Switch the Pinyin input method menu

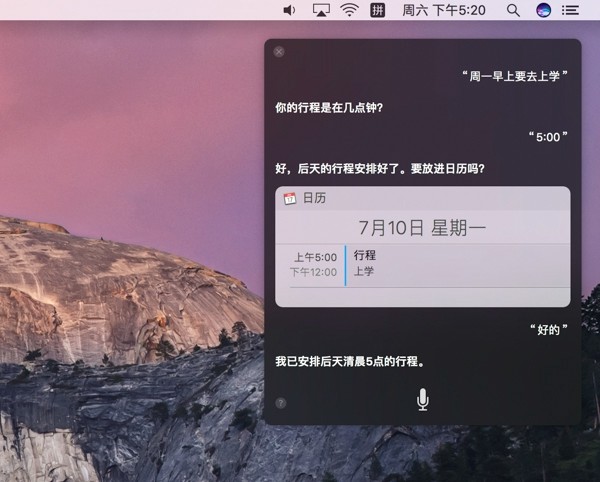tap(377, 10)
